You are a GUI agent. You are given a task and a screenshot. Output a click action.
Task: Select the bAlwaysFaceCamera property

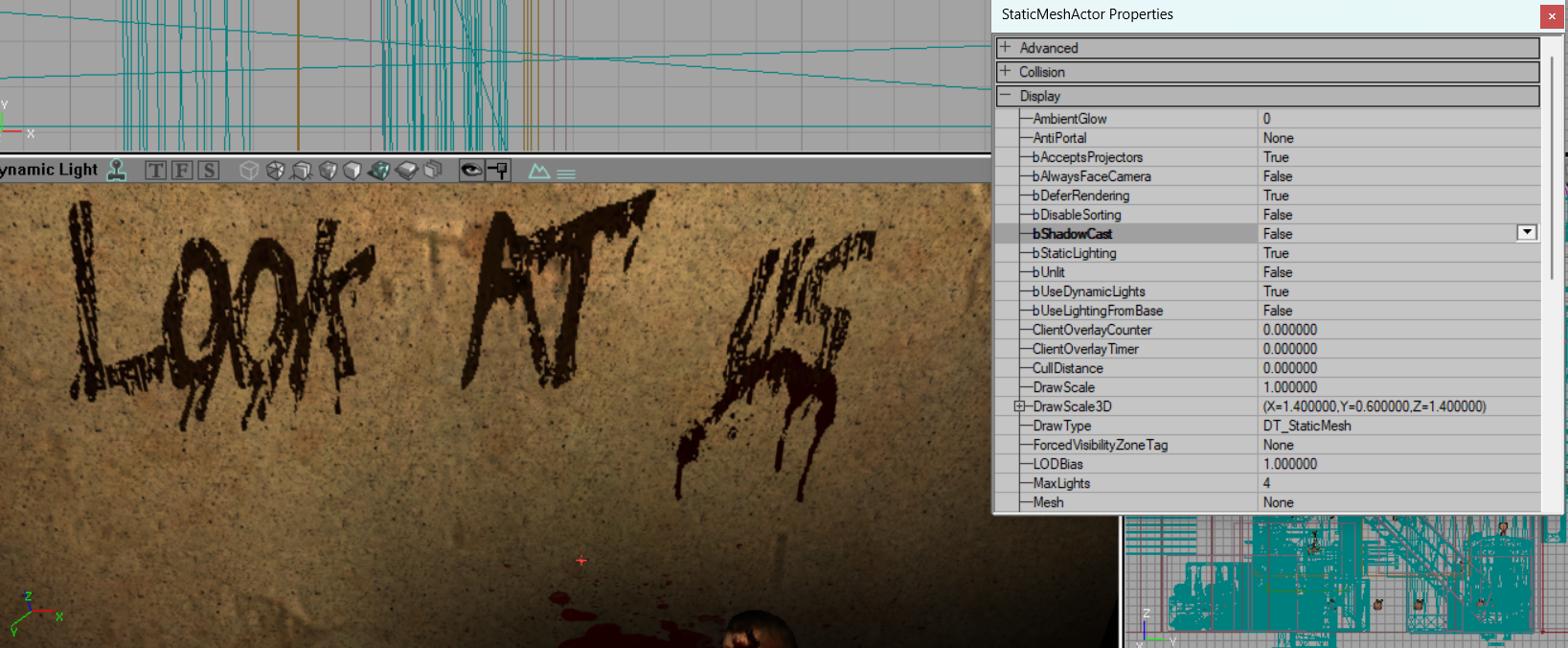(1092, 176)
